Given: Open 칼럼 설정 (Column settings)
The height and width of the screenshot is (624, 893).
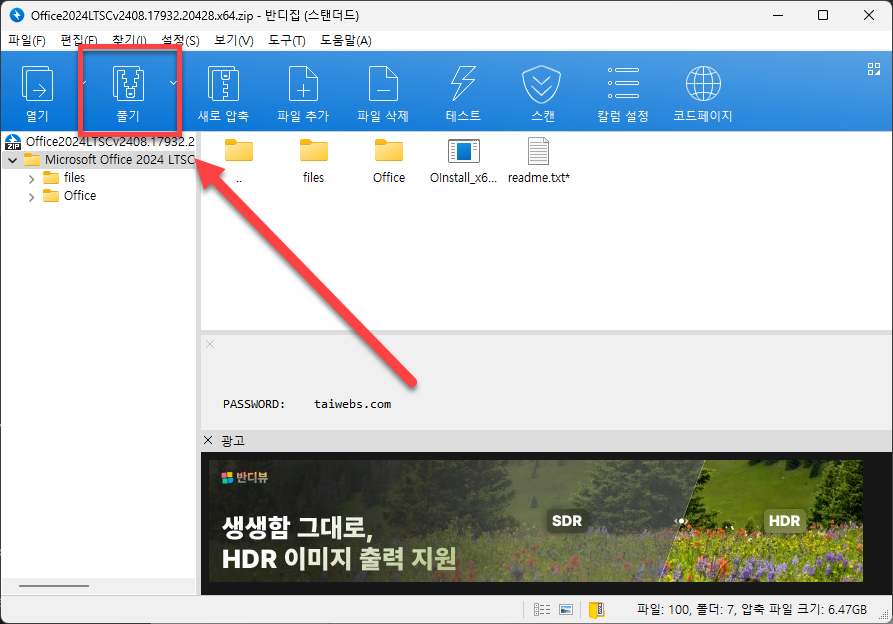Looking at the screenshot, I should pos(623,94).
